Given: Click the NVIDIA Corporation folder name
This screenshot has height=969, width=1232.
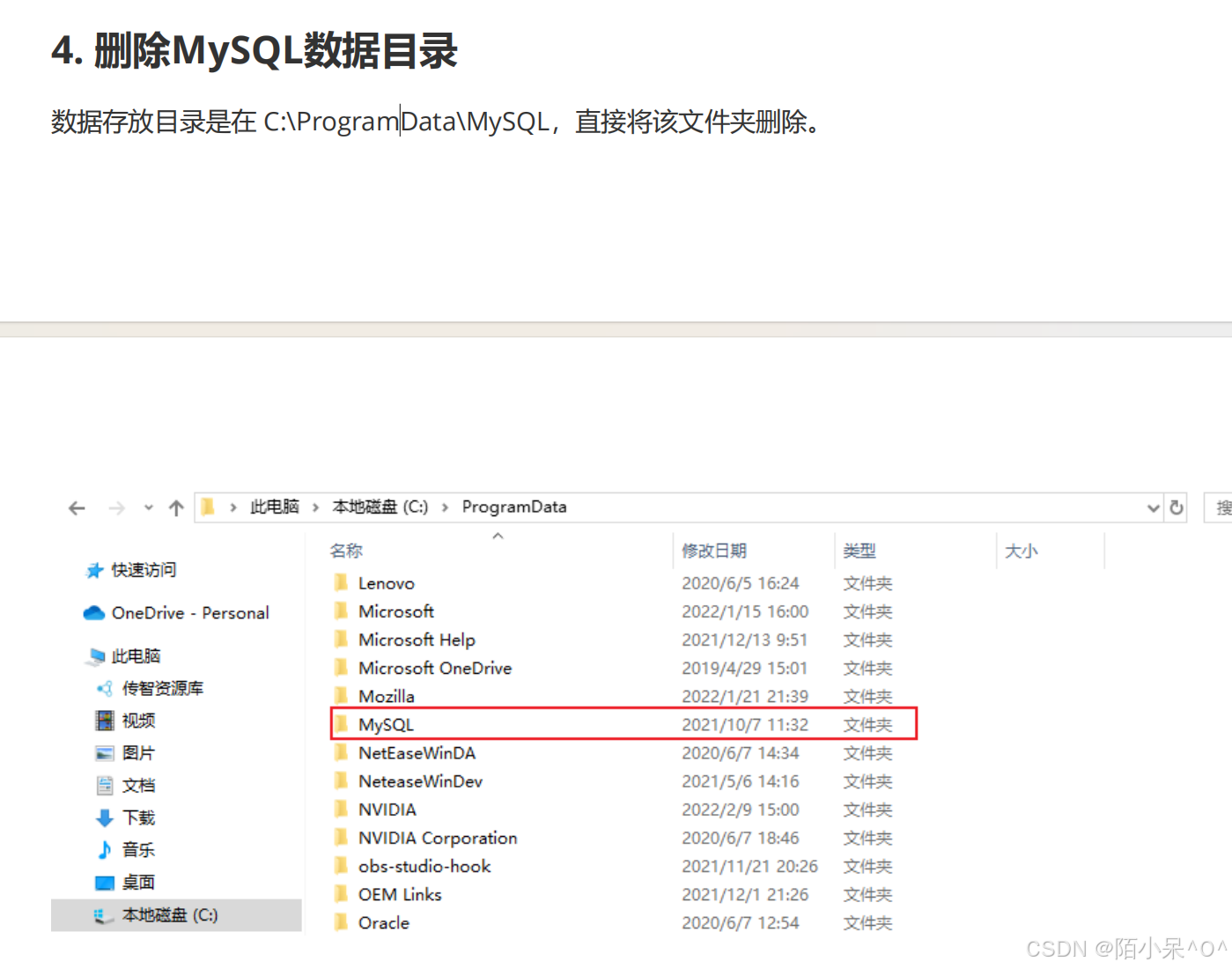Looking at the screenshot, I should pos(438,838).
